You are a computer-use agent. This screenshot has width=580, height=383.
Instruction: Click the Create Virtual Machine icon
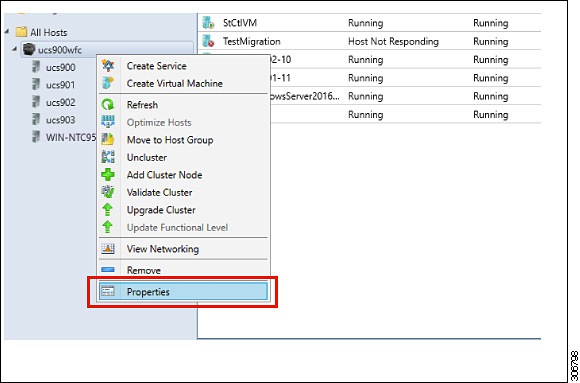point(108,83)
